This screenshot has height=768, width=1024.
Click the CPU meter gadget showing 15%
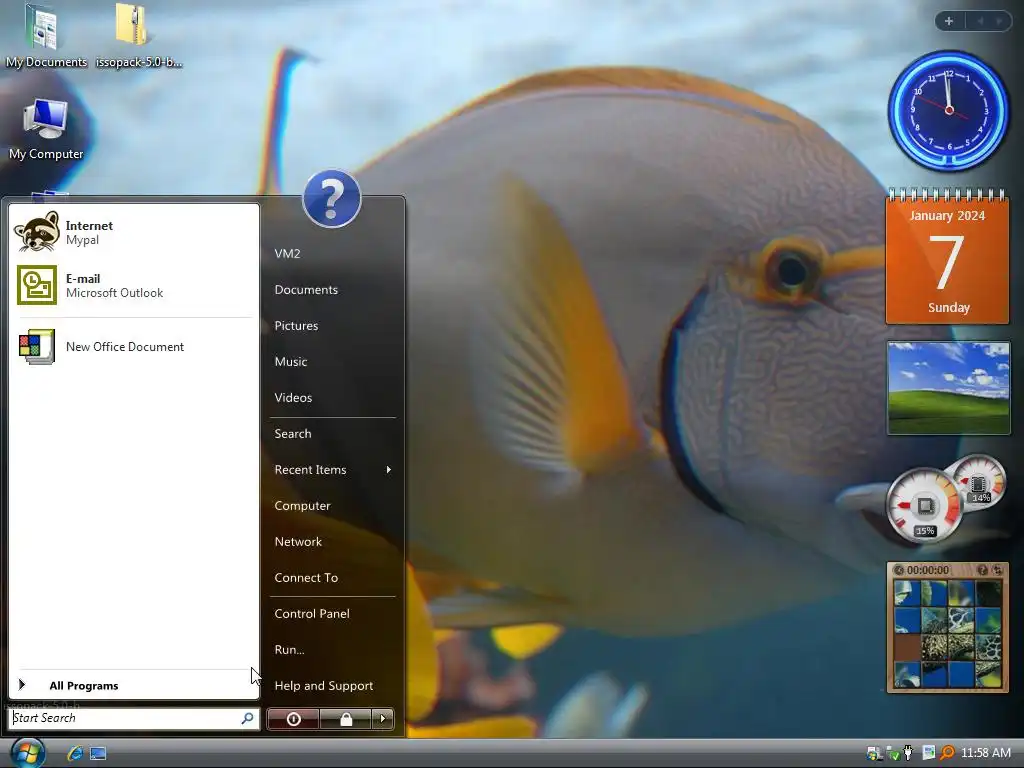click(924, 506)
